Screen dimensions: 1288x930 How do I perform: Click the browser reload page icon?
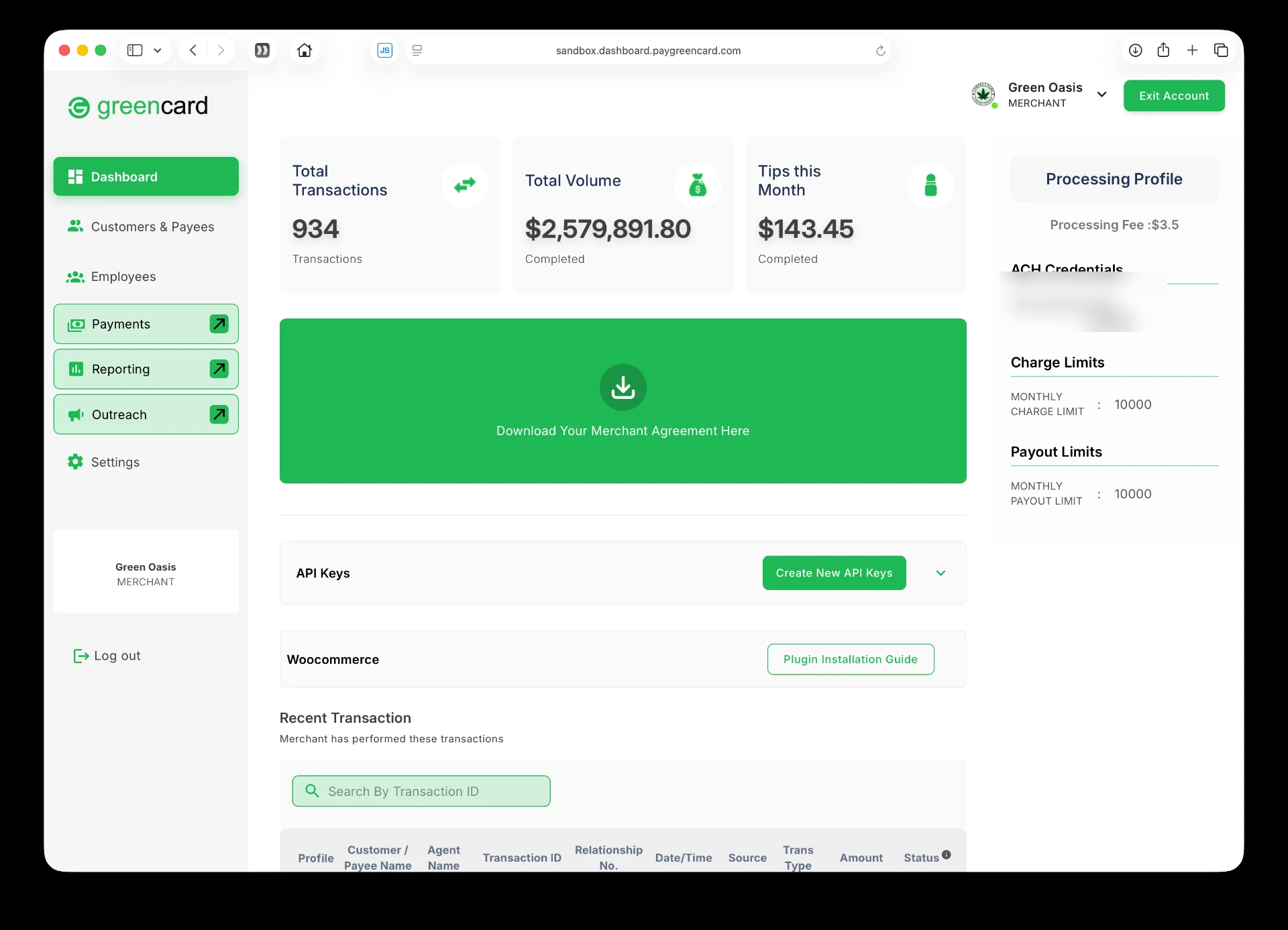click(x=881, y=50)
